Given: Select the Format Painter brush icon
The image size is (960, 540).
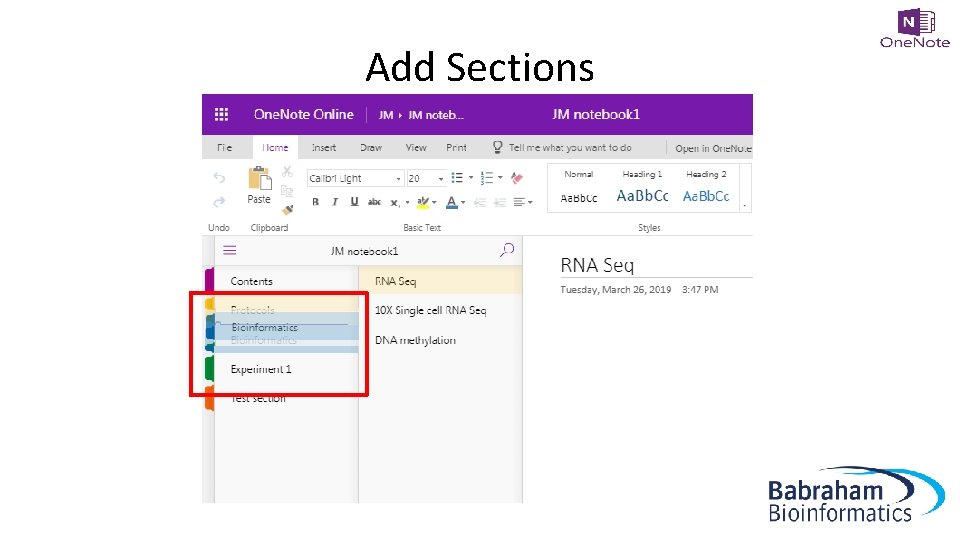Looking at the screenshot, I should click(287, 210).
